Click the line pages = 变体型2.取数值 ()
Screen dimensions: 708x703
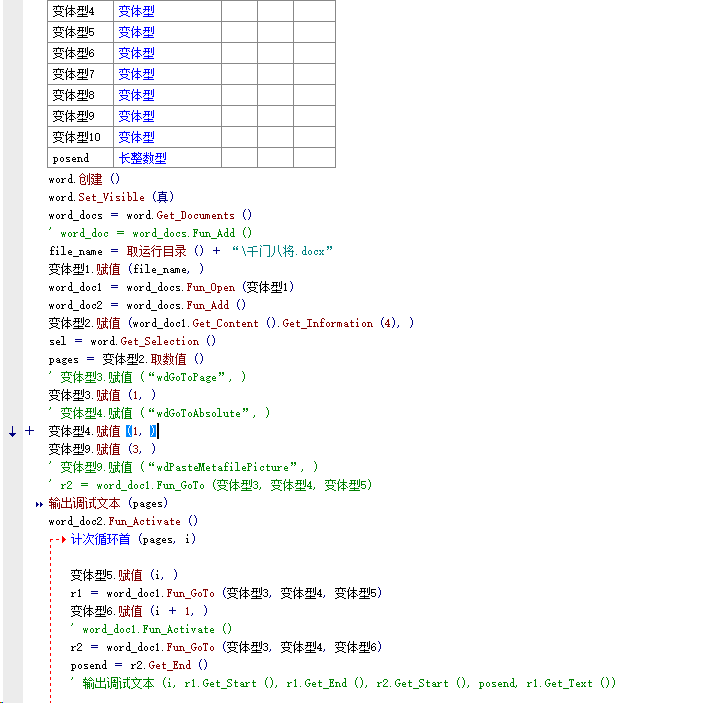(x=126, y=359)
